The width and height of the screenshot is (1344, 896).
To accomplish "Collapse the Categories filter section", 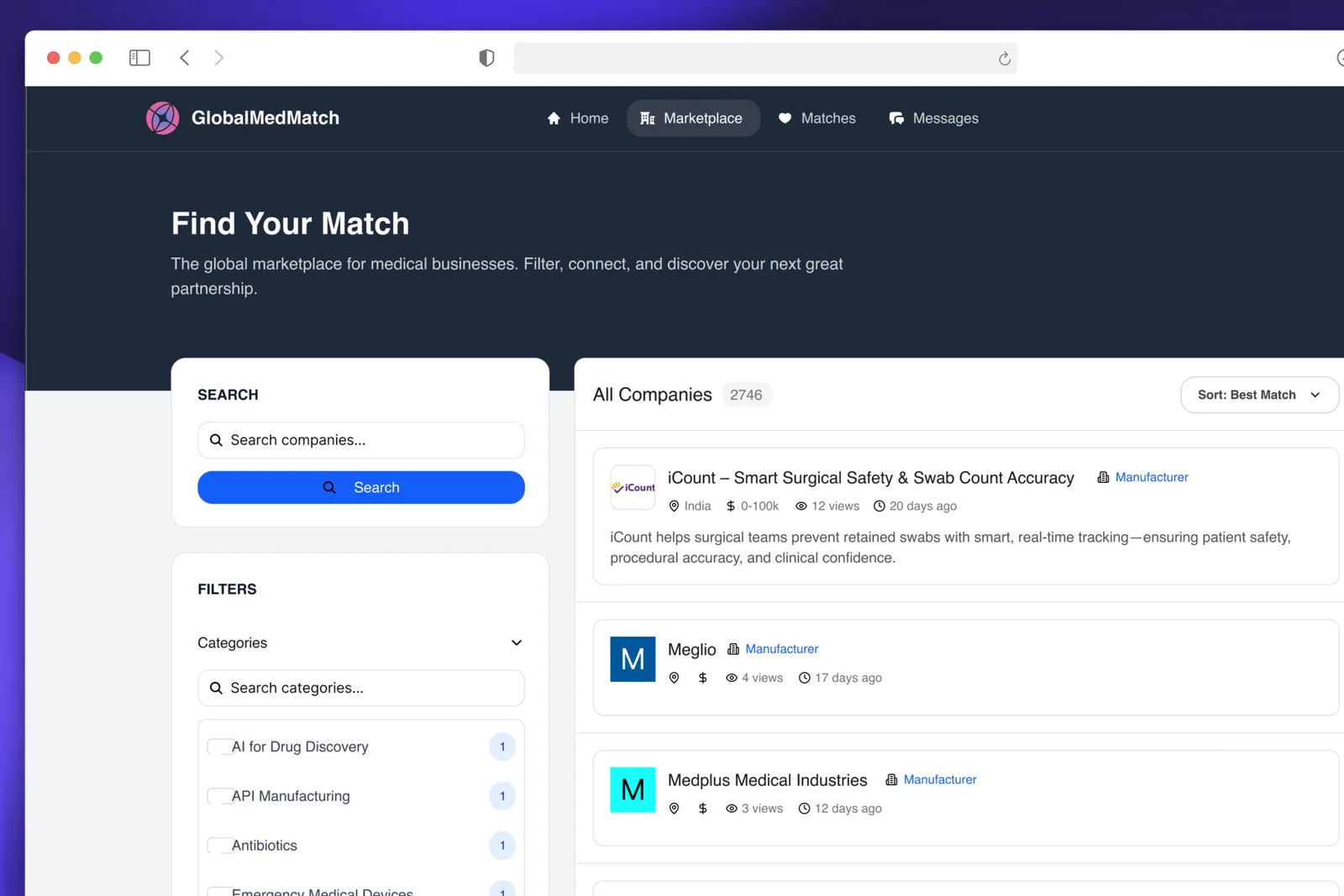I will point(516,642).
